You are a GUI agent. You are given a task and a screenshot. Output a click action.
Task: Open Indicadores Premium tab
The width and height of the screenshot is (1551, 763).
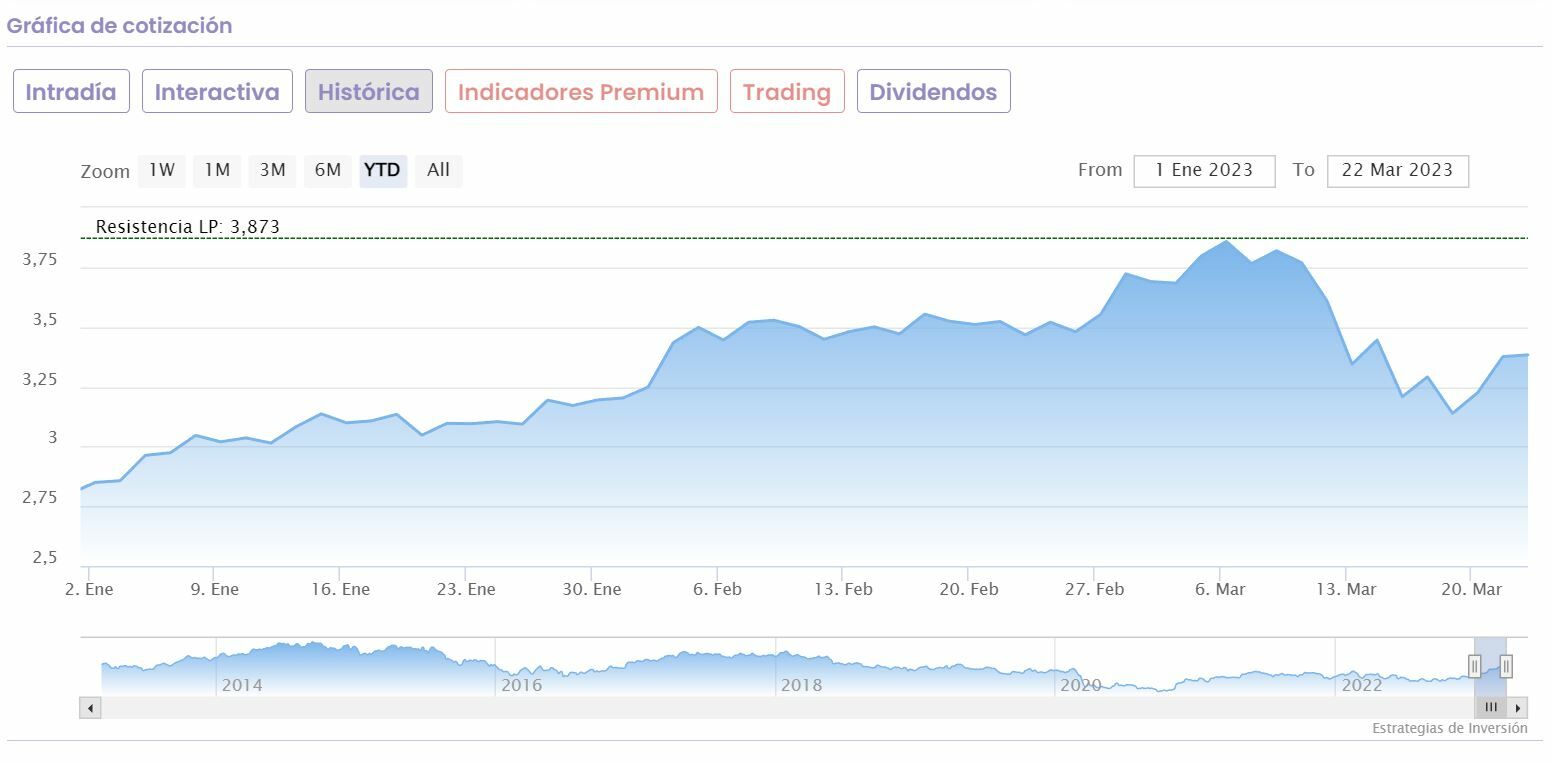point(581,92)
